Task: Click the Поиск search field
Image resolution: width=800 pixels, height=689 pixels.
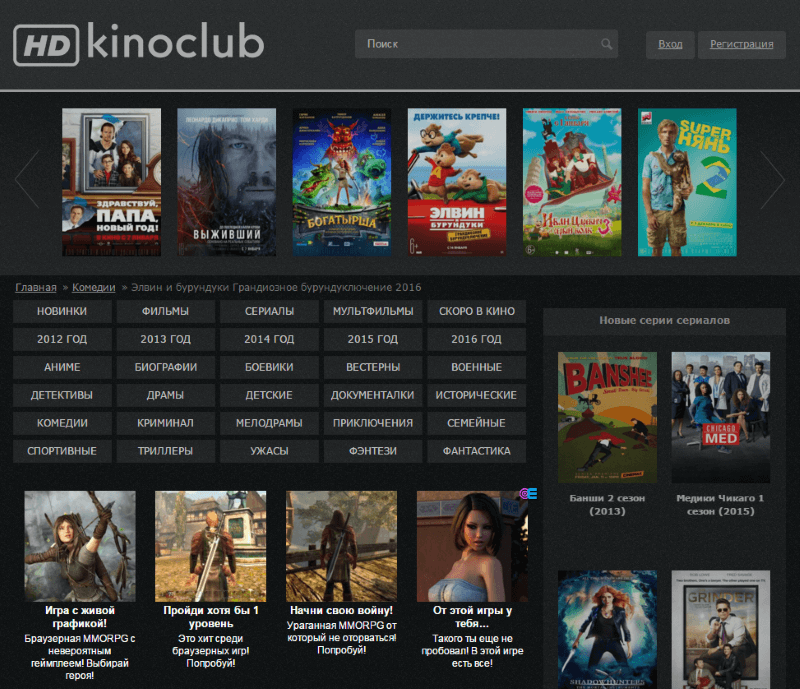Action: coord(486,44)
